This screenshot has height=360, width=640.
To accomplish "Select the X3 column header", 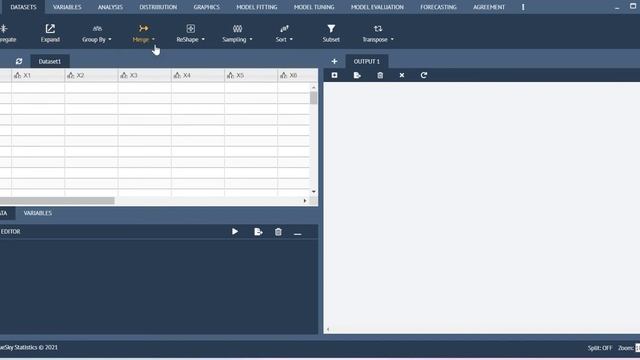I will click(x=144, y=76).
